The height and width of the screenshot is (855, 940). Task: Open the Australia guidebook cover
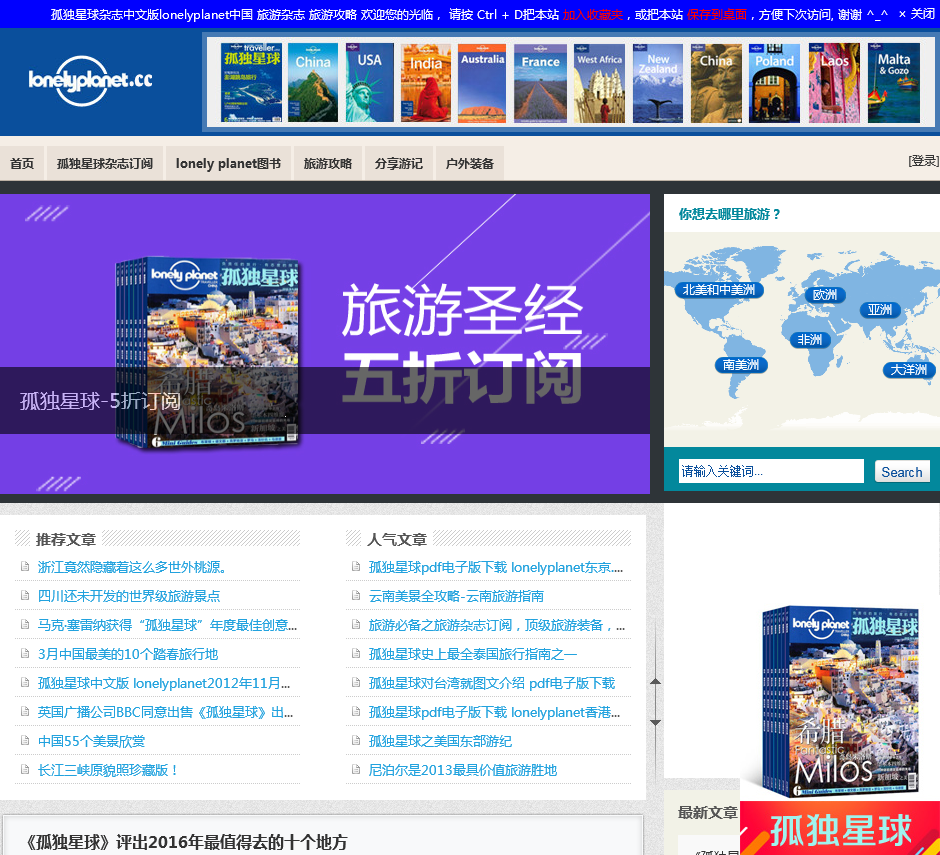(x=482, y=83)
